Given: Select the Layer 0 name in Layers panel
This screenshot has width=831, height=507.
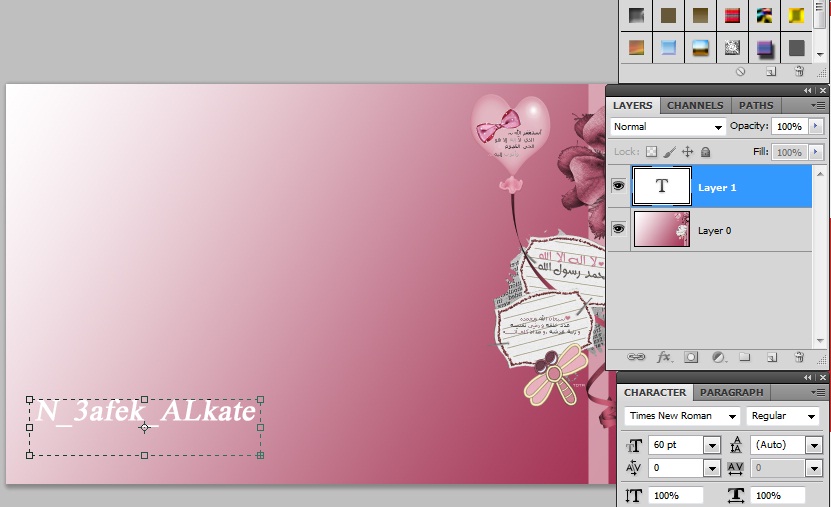Looking at the screenshot, I should pyautogui.click(x=715, y=230).
